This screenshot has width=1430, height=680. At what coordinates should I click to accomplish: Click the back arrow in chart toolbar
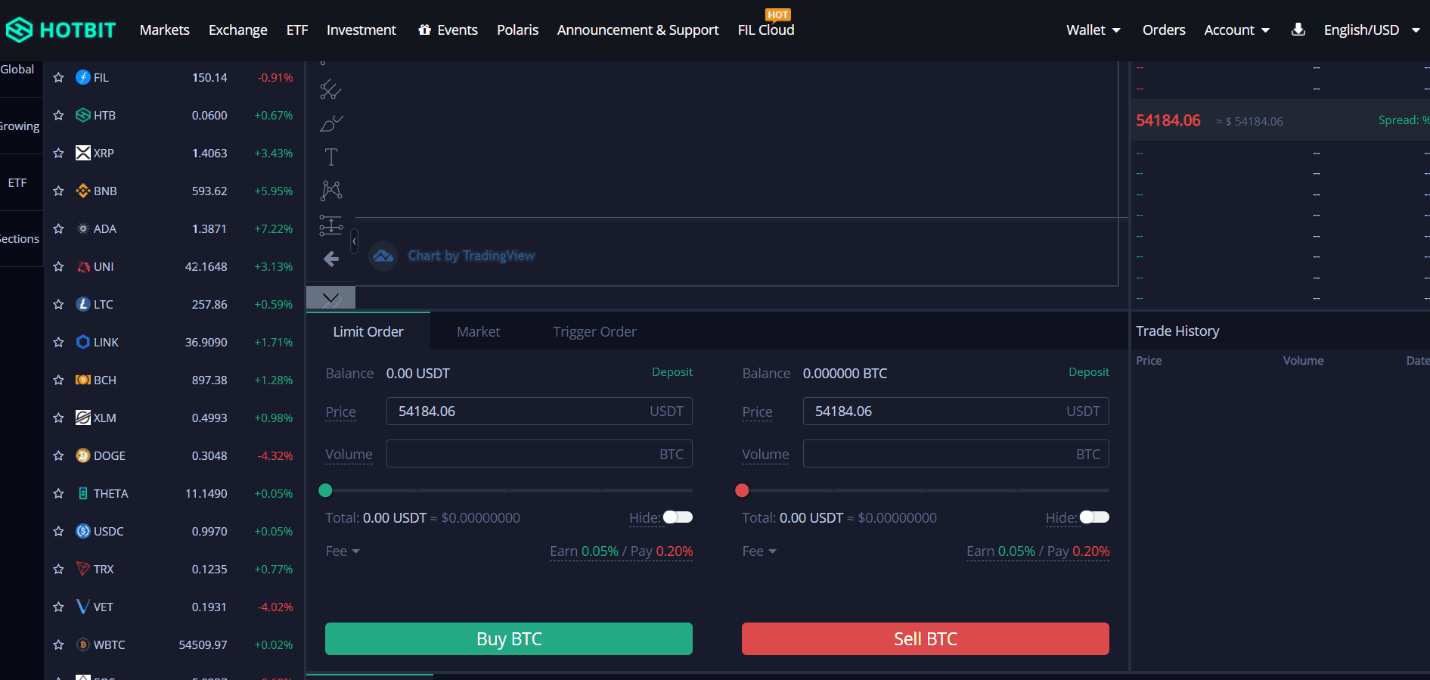[331, 259]
